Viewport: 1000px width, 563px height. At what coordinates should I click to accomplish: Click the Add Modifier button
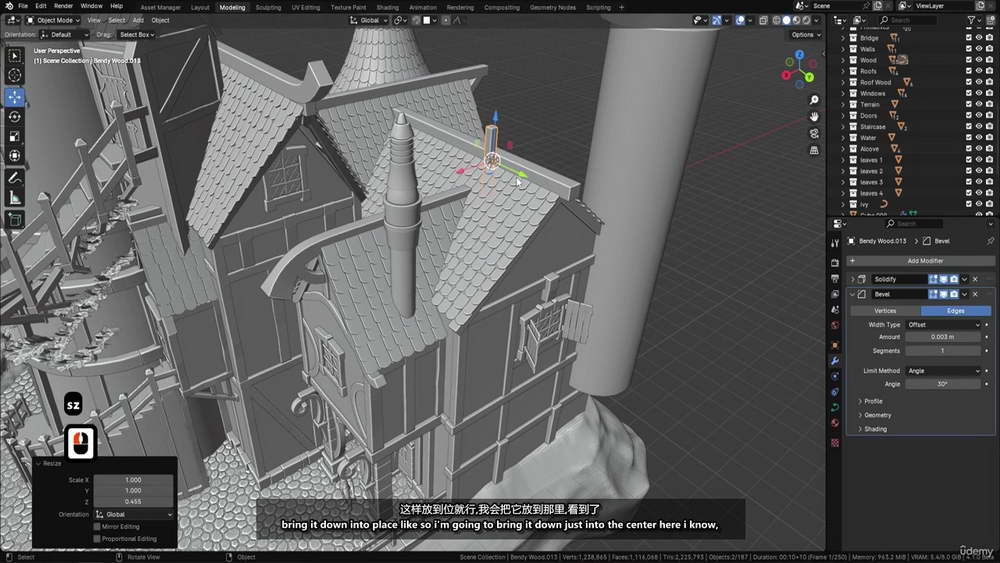pyautogui.click(x=920, y=261)
